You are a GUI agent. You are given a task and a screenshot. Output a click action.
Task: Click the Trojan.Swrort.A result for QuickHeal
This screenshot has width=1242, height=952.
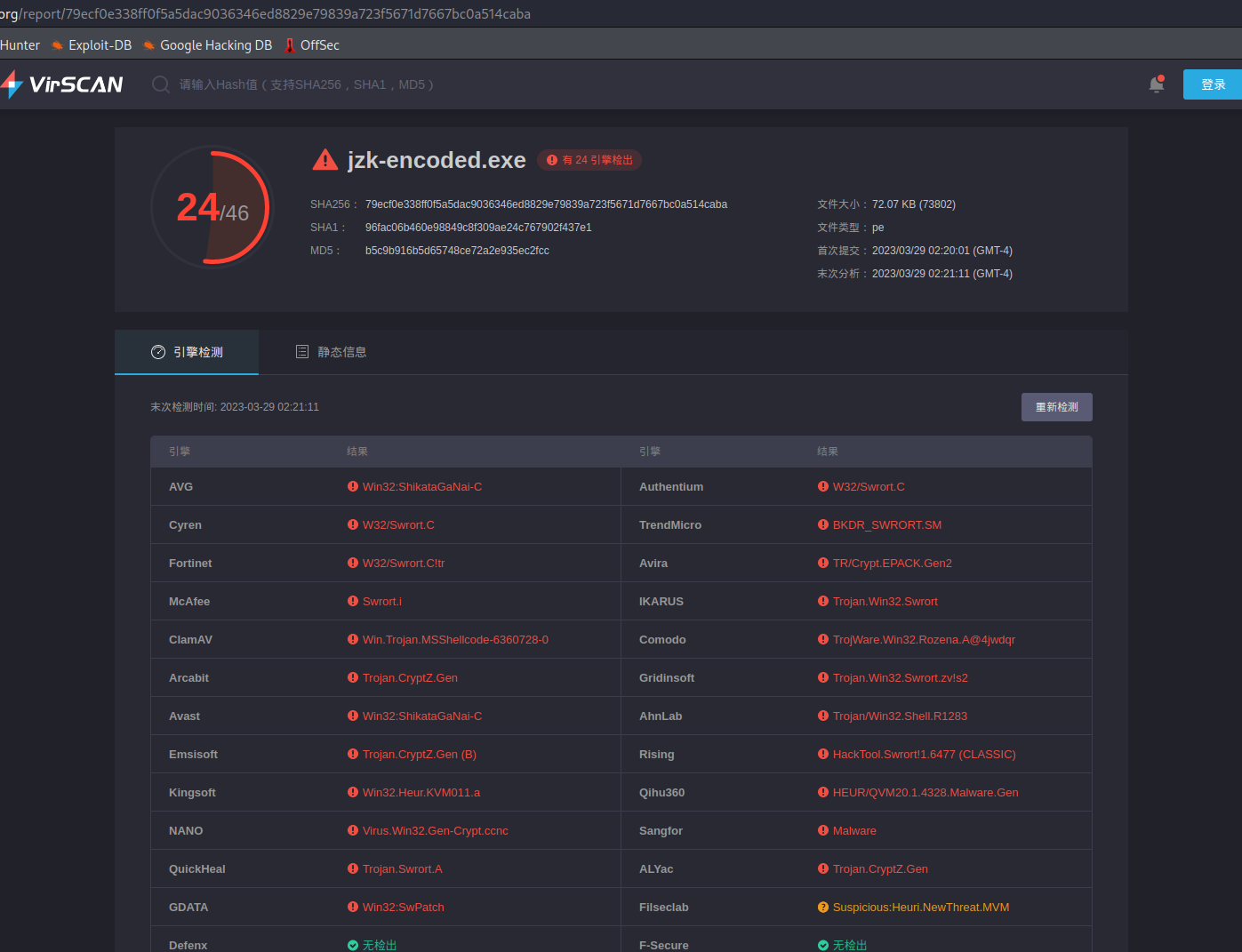pyautogui.click(x=403, y=868)
